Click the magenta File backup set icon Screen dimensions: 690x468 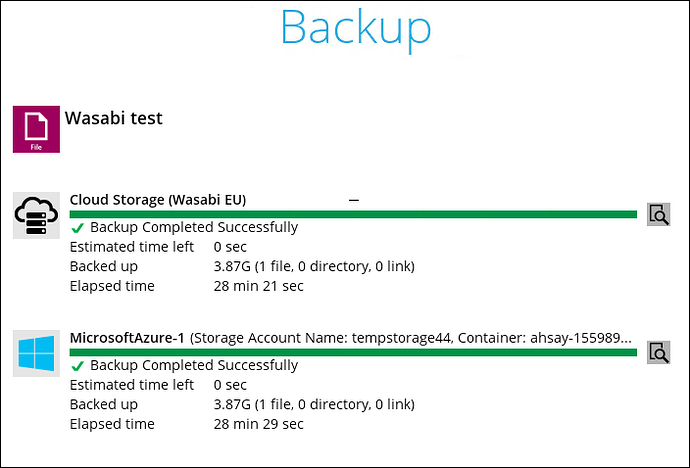tap(36, 129)
